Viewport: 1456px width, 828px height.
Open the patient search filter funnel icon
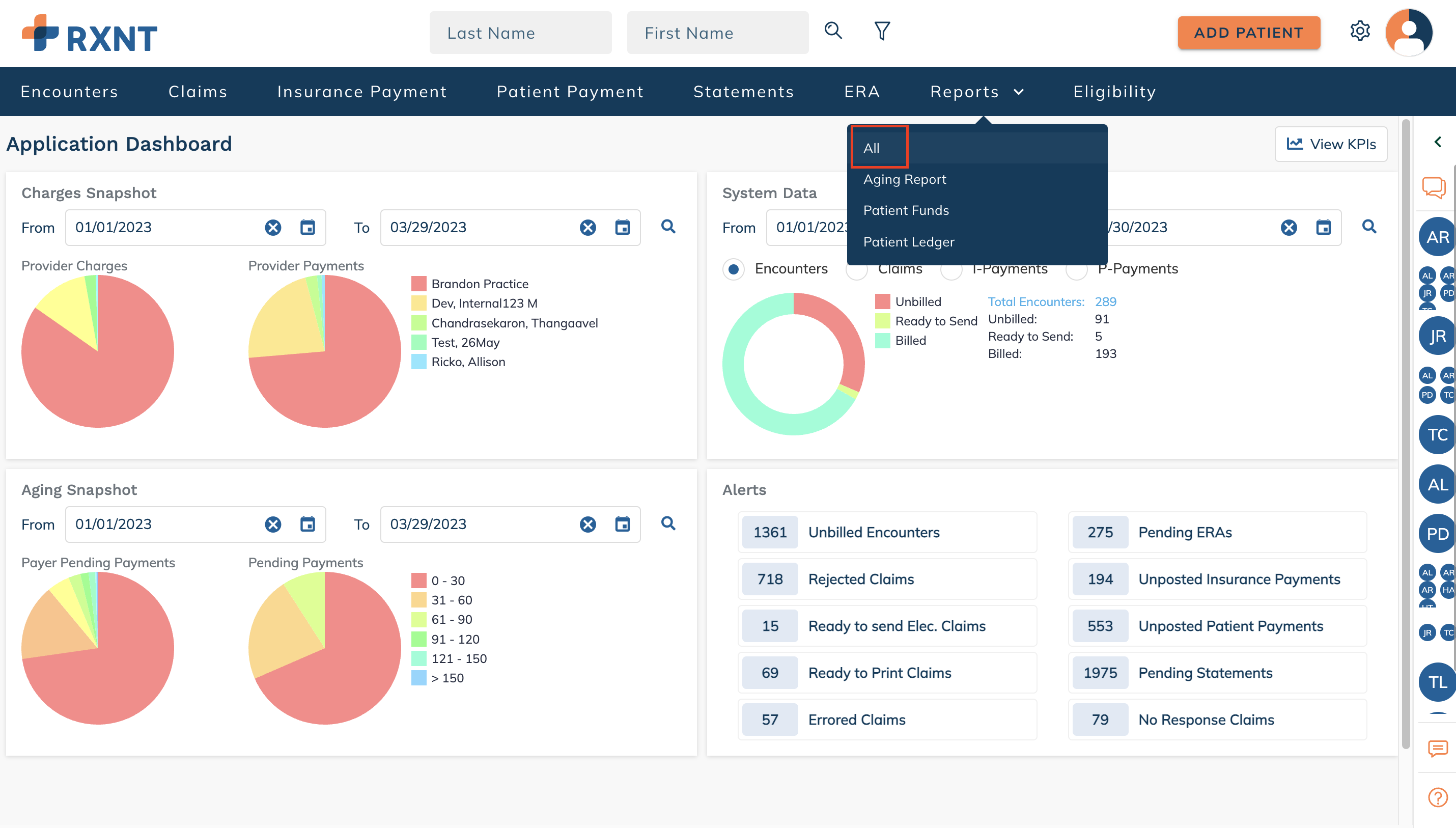[x=882, y=31]
